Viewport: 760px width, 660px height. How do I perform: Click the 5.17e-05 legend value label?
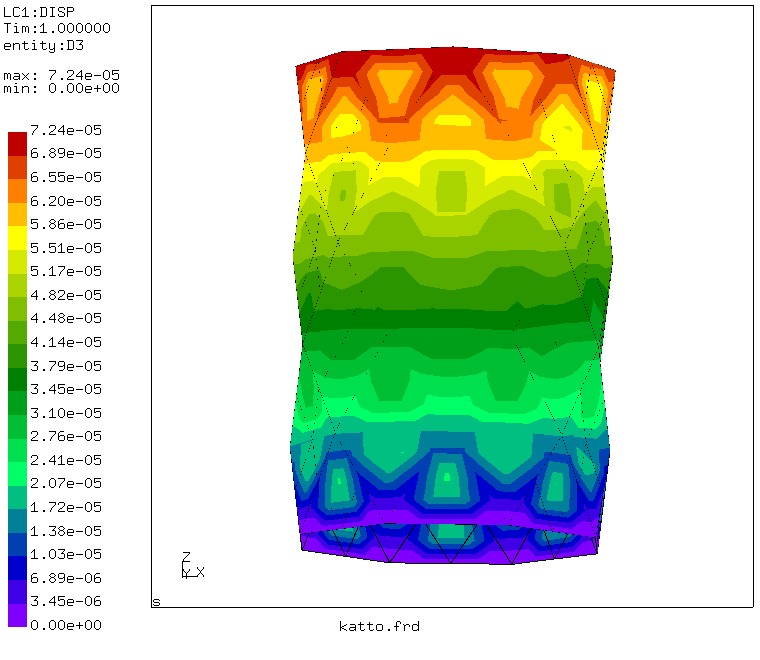pos(66,271)
